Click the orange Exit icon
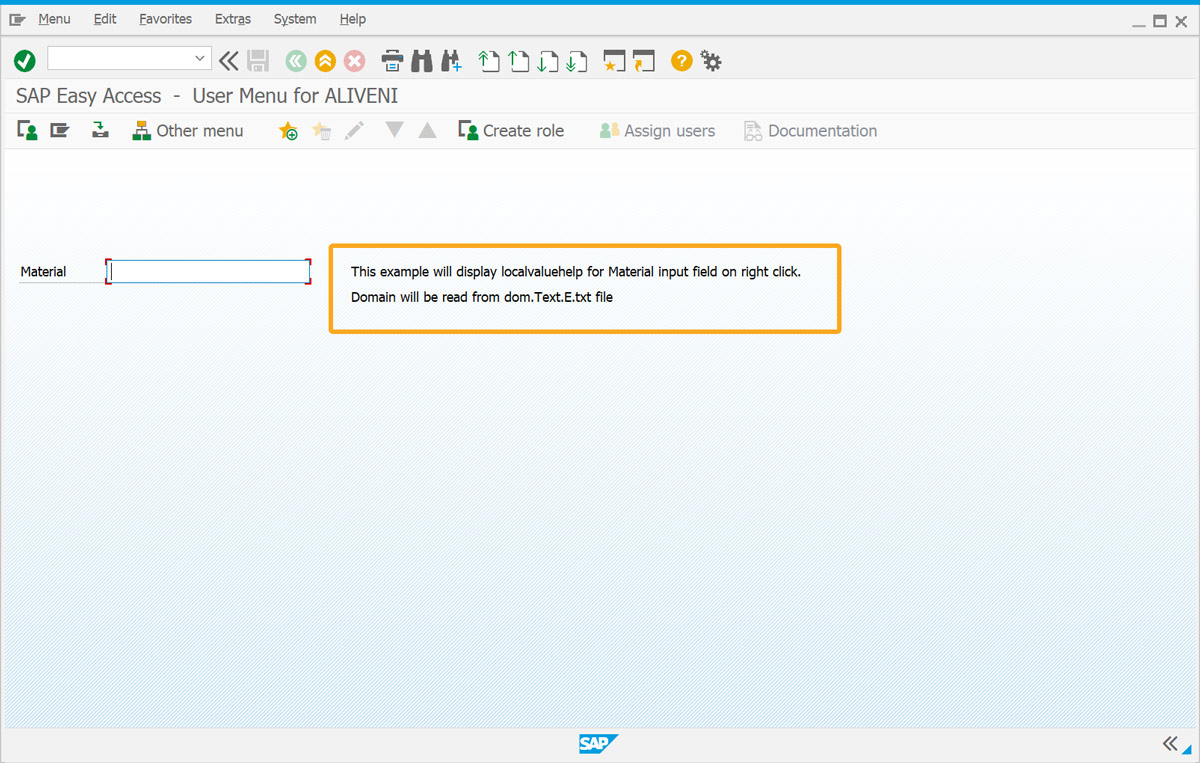The image size is (1200, 763). click(325, 61)
